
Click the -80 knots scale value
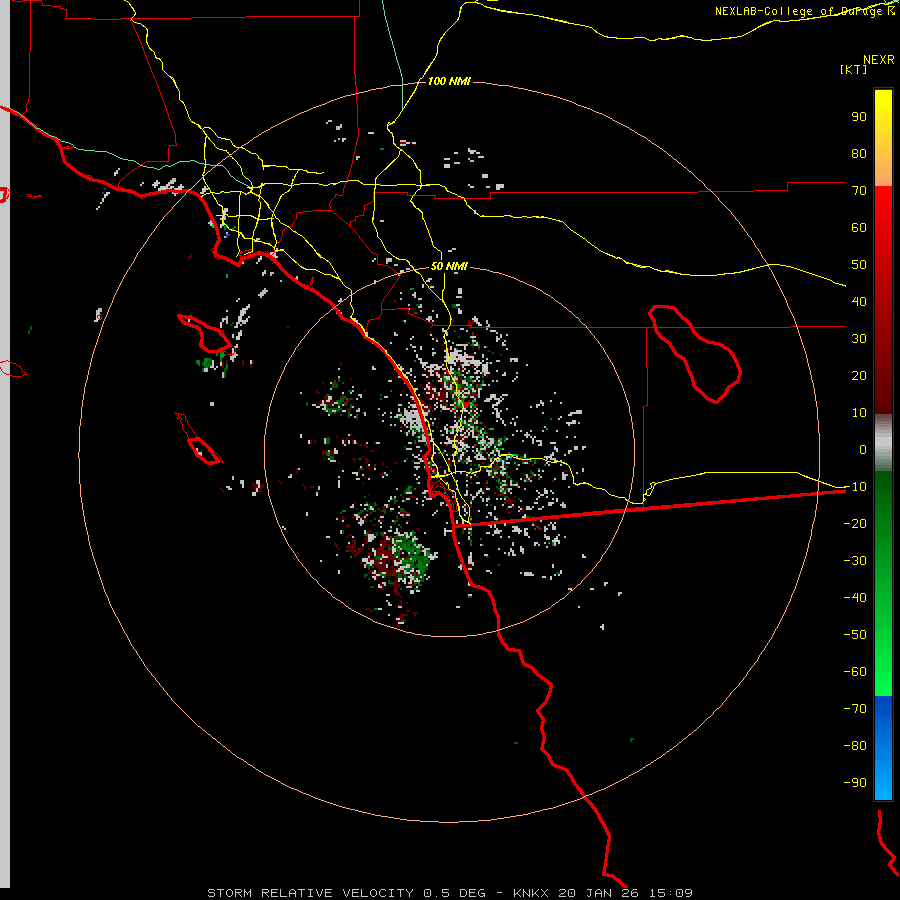[855, 746]
